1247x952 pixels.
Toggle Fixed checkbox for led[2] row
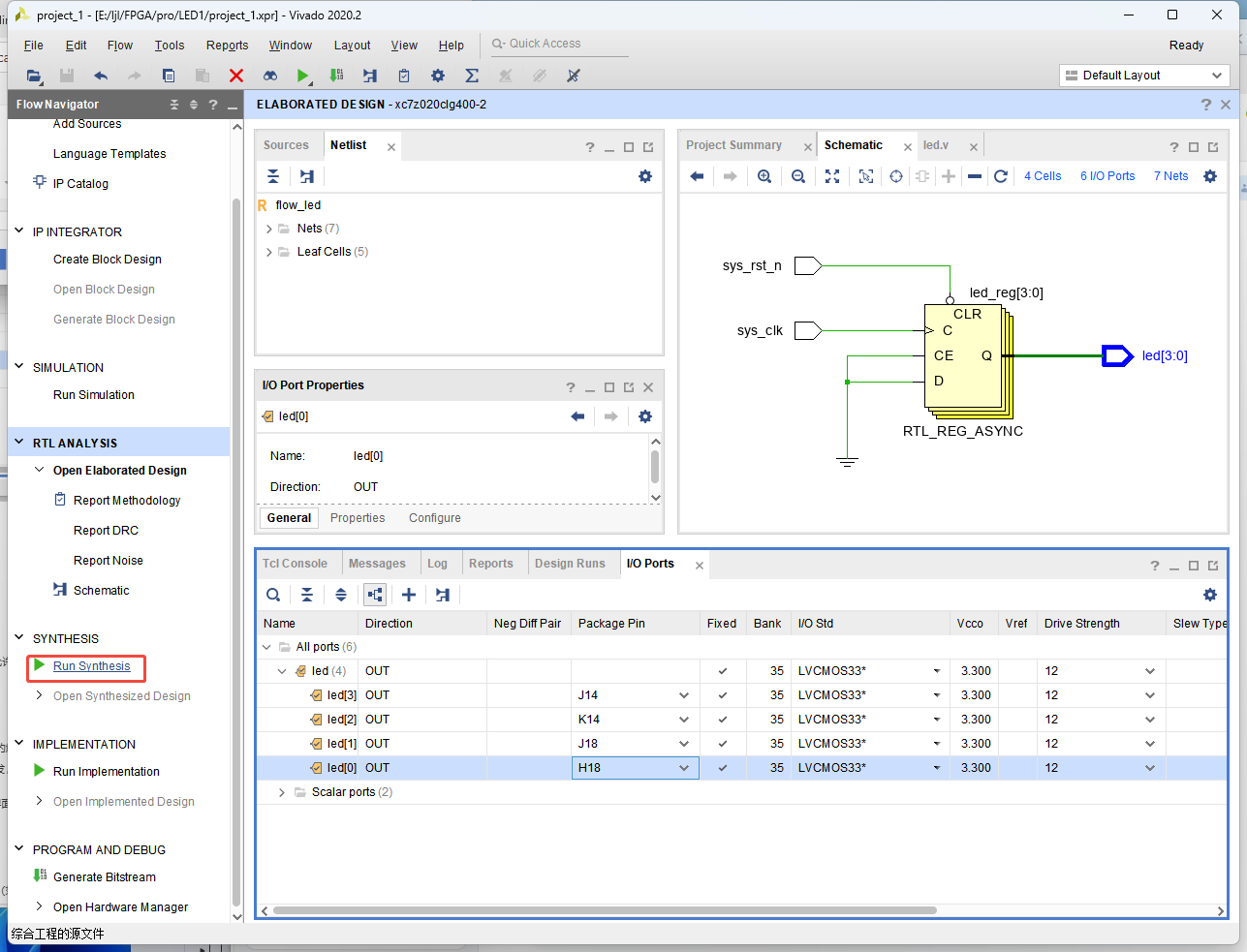tap(723, 720)
